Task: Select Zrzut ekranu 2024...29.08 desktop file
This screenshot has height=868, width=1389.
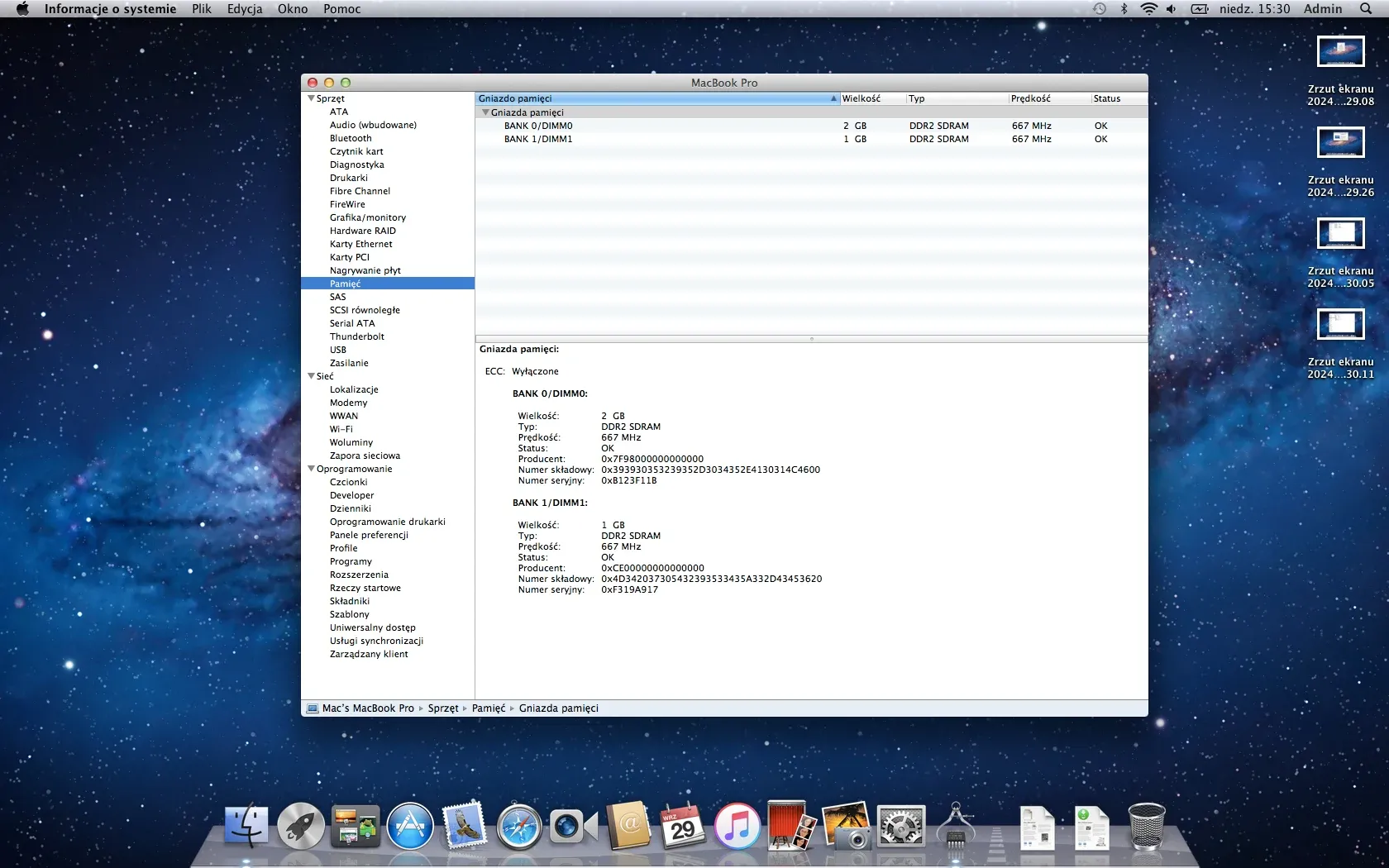Action: pos(1340,72)
